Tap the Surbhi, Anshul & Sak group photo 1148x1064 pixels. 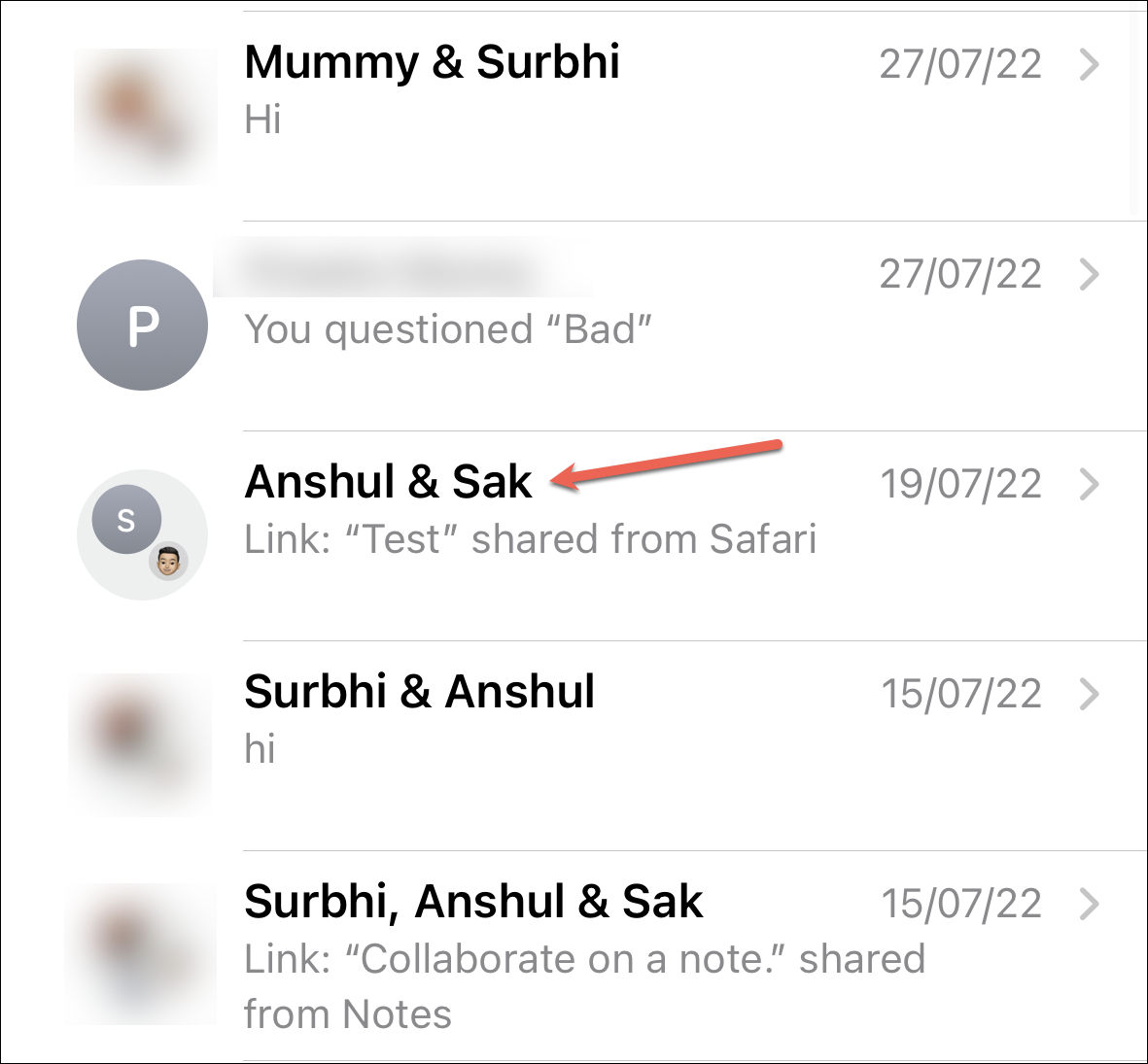click(x=142, y=954)
